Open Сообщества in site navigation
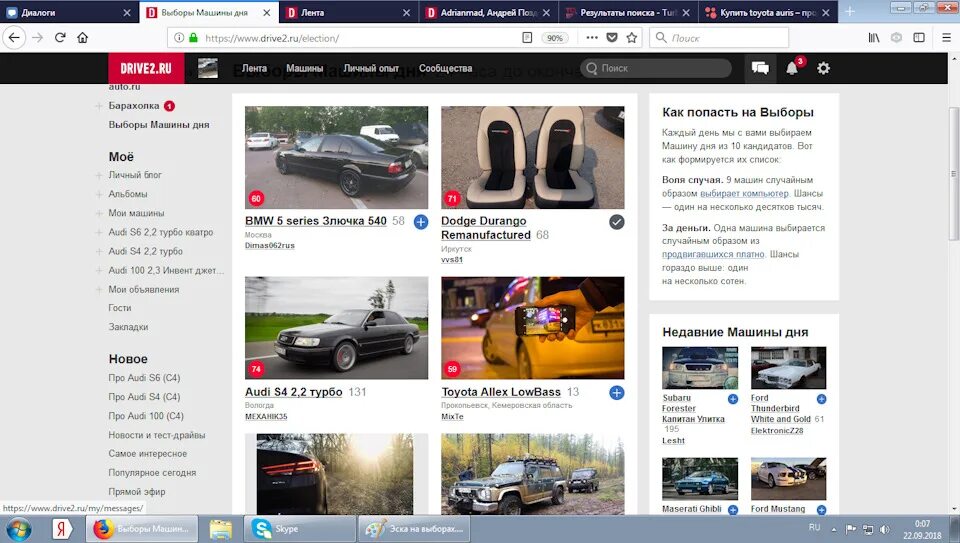960x543 pixels. coord(445,68)
